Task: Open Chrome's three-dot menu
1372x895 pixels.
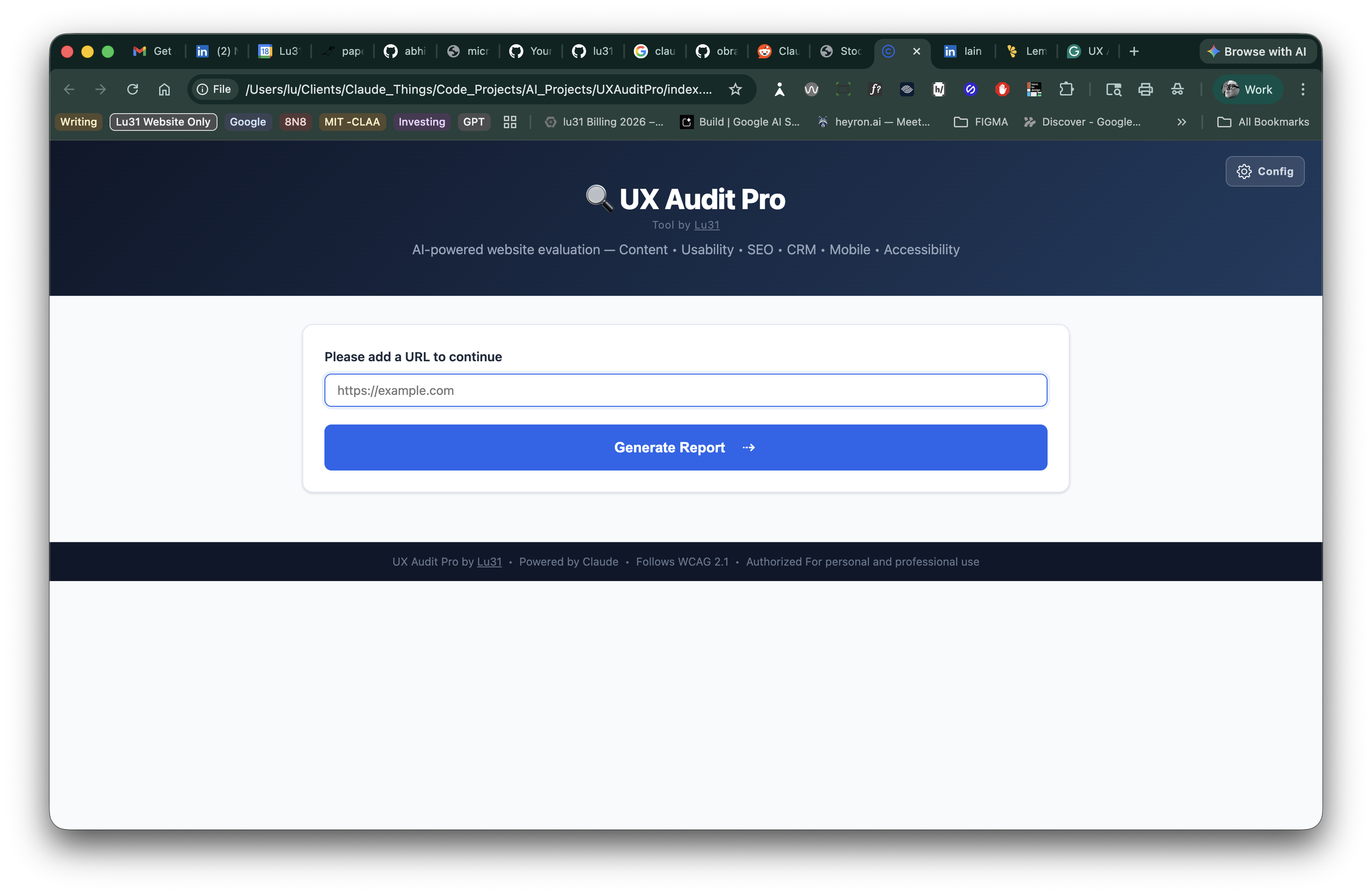Action: point(1302,90)
